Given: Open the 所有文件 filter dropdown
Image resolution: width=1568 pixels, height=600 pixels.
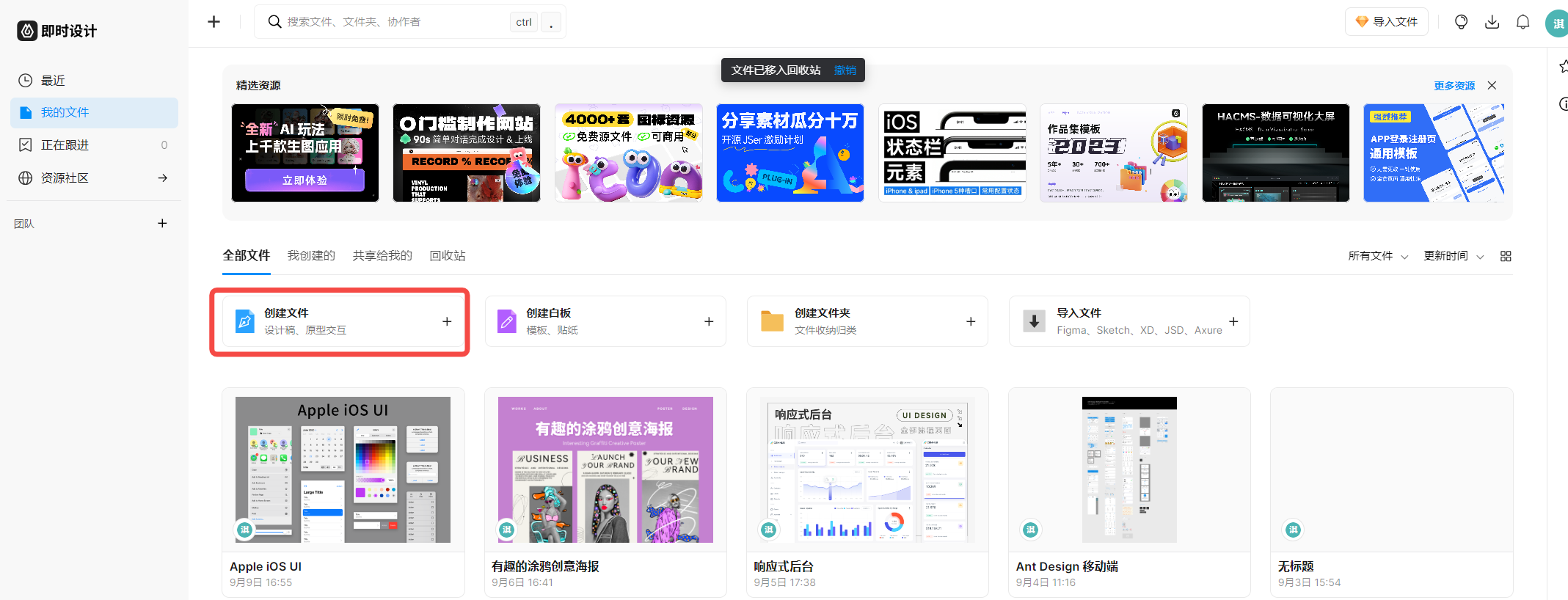Looking at the screenshot, I should [x=1378, y=256].
